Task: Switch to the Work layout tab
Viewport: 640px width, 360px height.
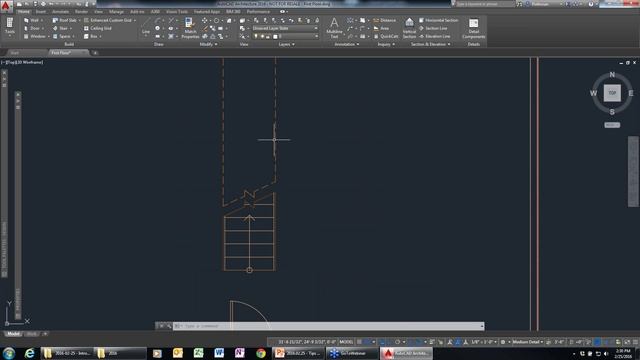Action: pyautogui.click(x=32, y=334)
